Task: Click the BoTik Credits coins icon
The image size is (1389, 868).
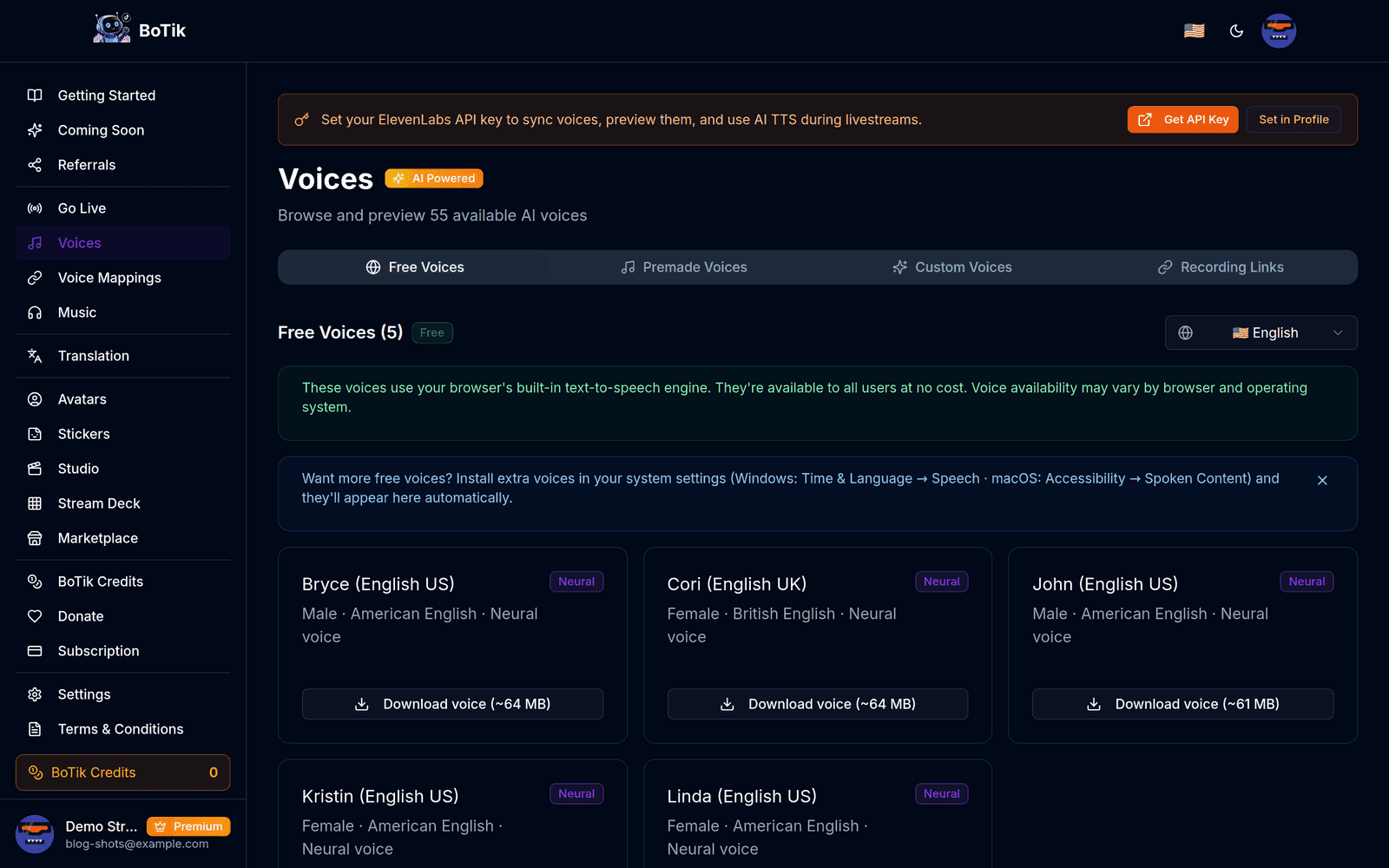Action: click(x=35, y=582)
